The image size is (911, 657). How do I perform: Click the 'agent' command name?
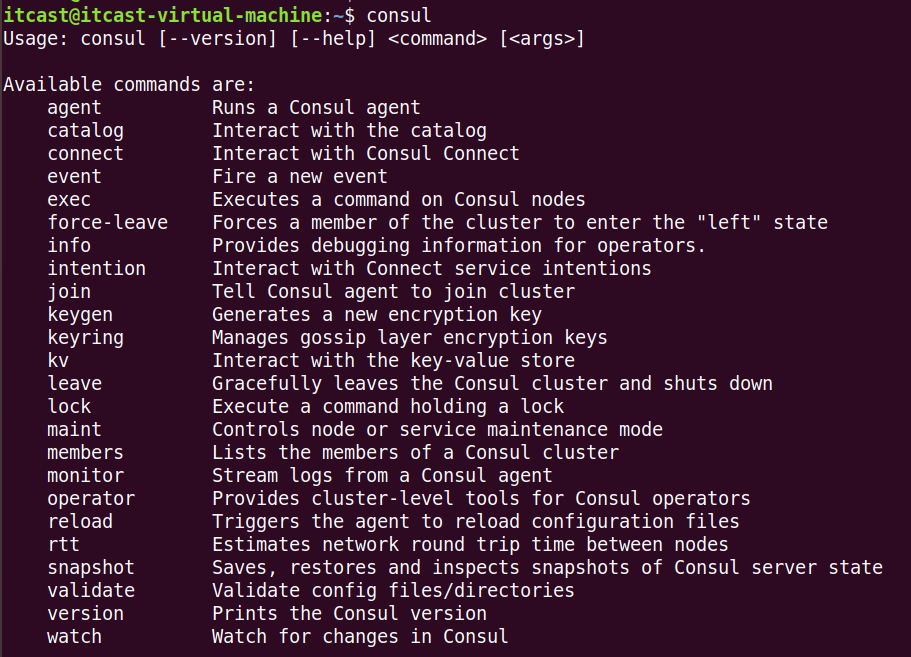[74, 109]
